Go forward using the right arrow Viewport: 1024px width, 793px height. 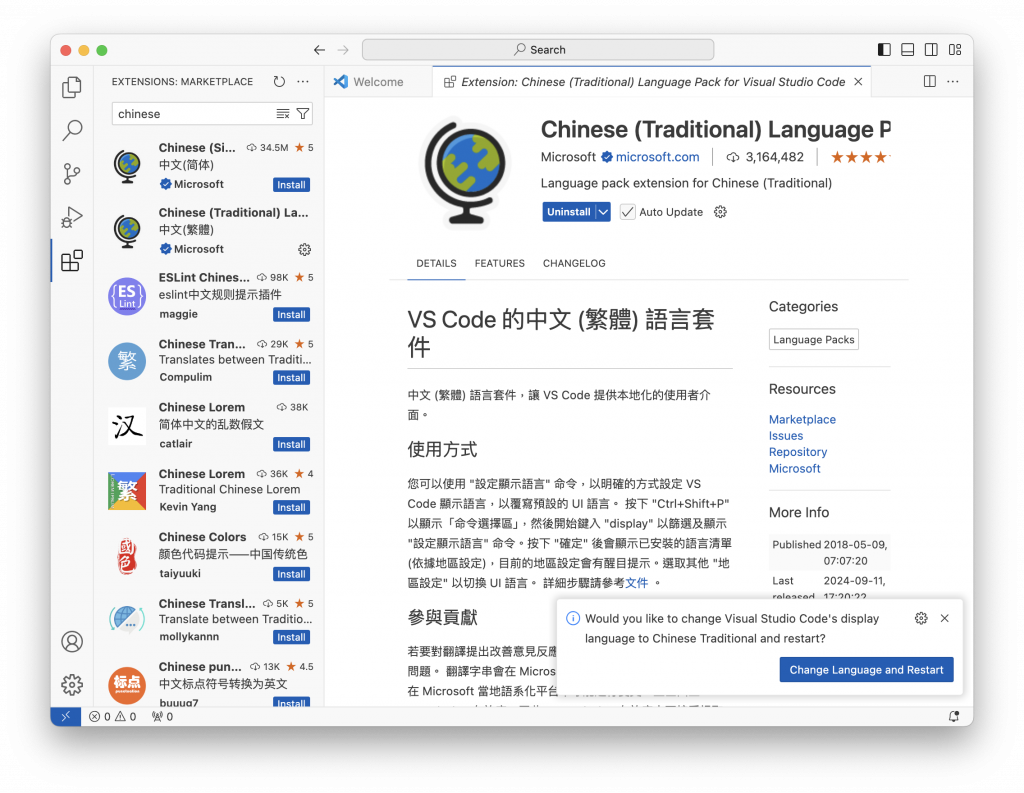343,50
